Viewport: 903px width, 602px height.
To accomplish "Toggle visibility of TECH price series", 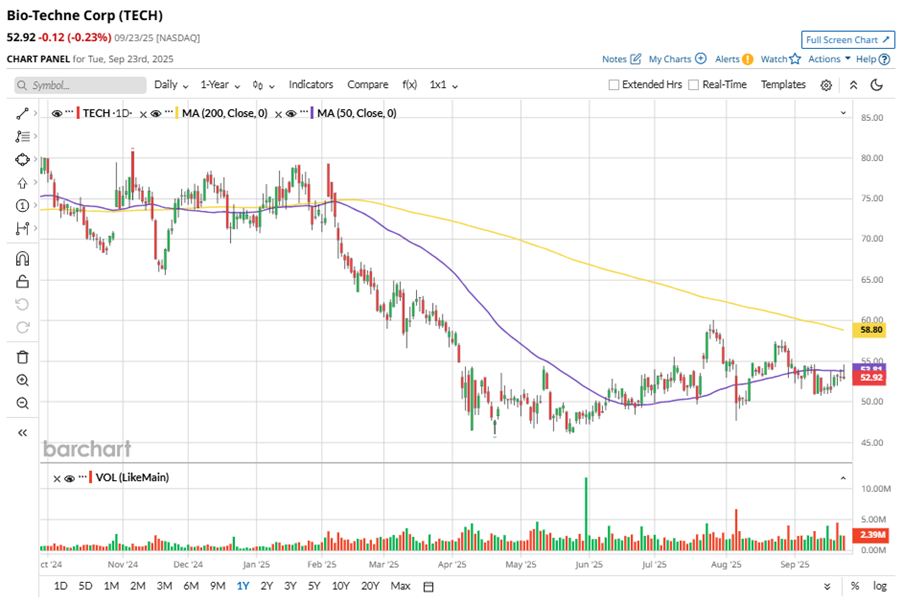I will 56,113.
